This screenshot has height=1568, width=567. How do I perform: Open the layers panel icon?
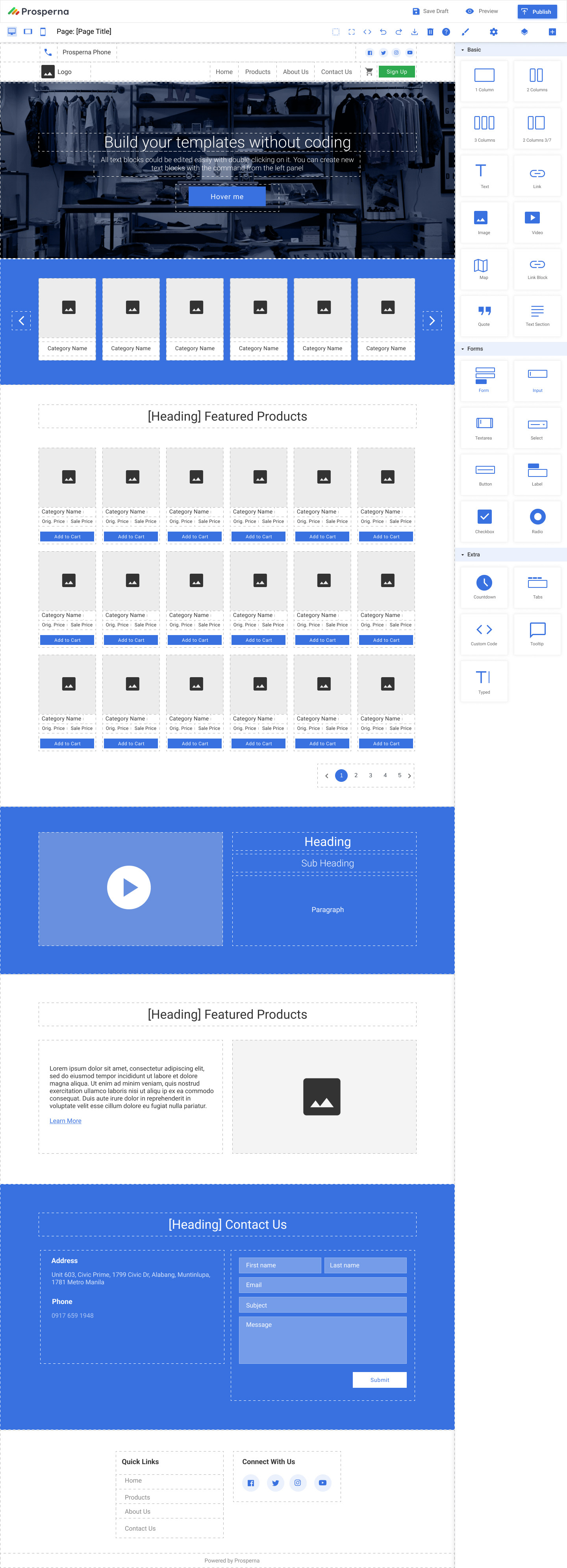pyautogui.click(x=524, y=31)
